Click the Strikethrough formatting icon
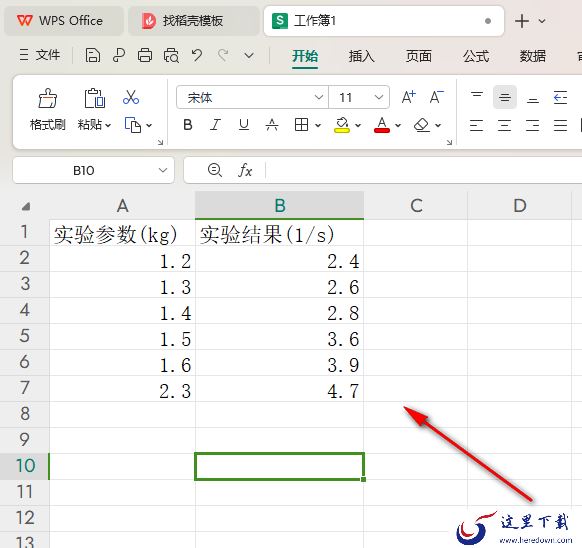This screenshot has width=582, height=548. (272, 125)
